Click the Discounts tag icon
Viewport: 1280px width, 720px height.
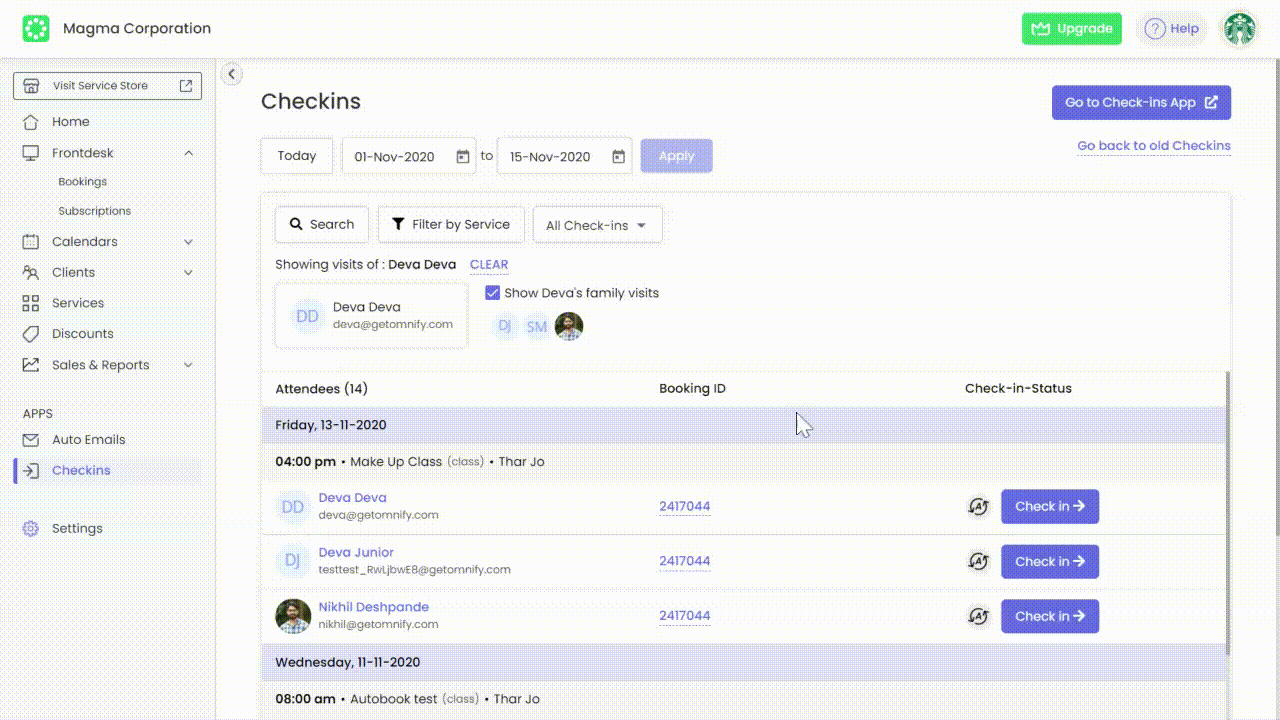click(x=31, y=334)
